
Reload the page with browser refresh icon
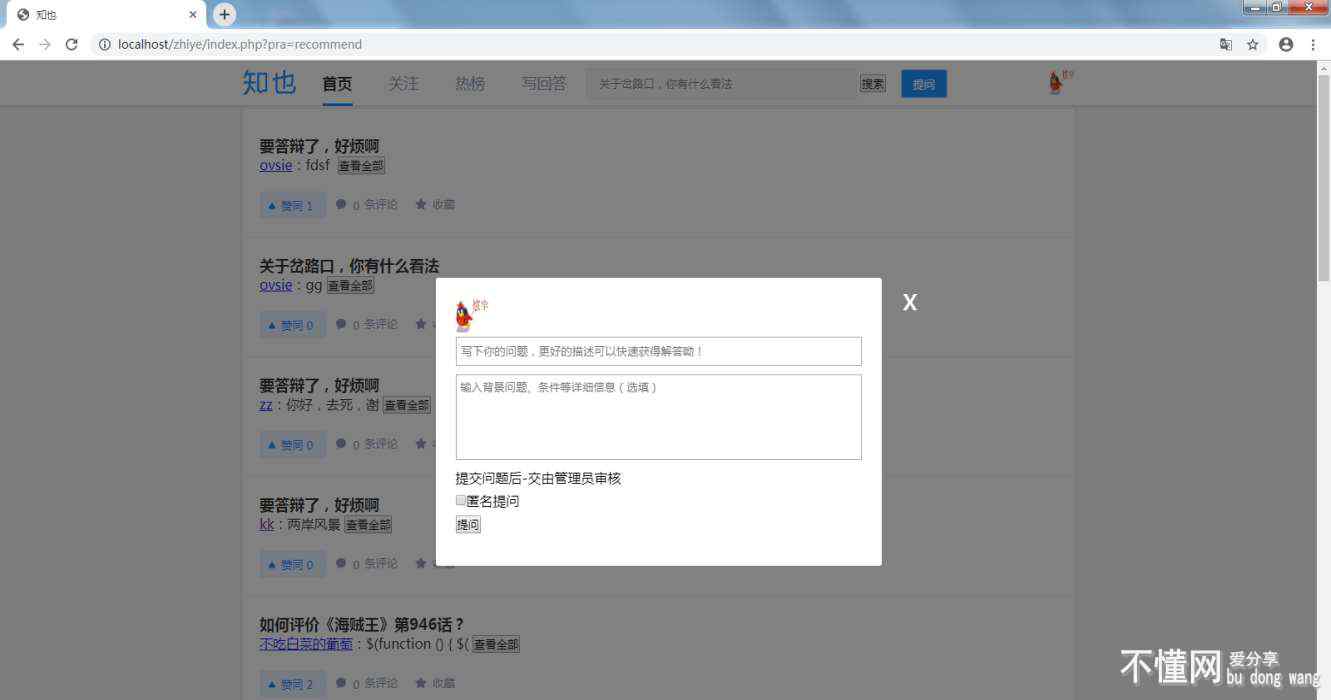point(72,44)
